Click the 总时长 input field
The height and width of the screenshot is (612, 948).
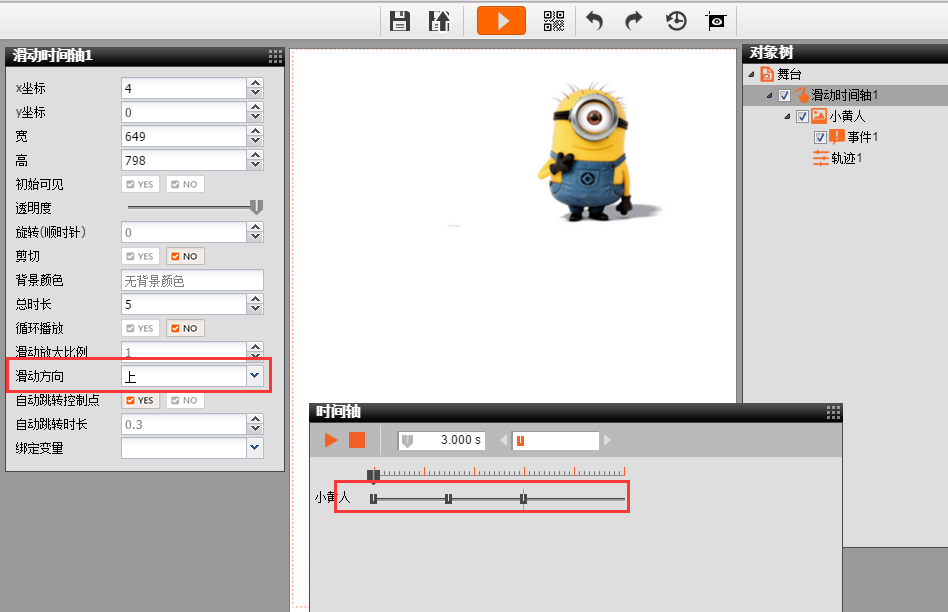point(184,304)
